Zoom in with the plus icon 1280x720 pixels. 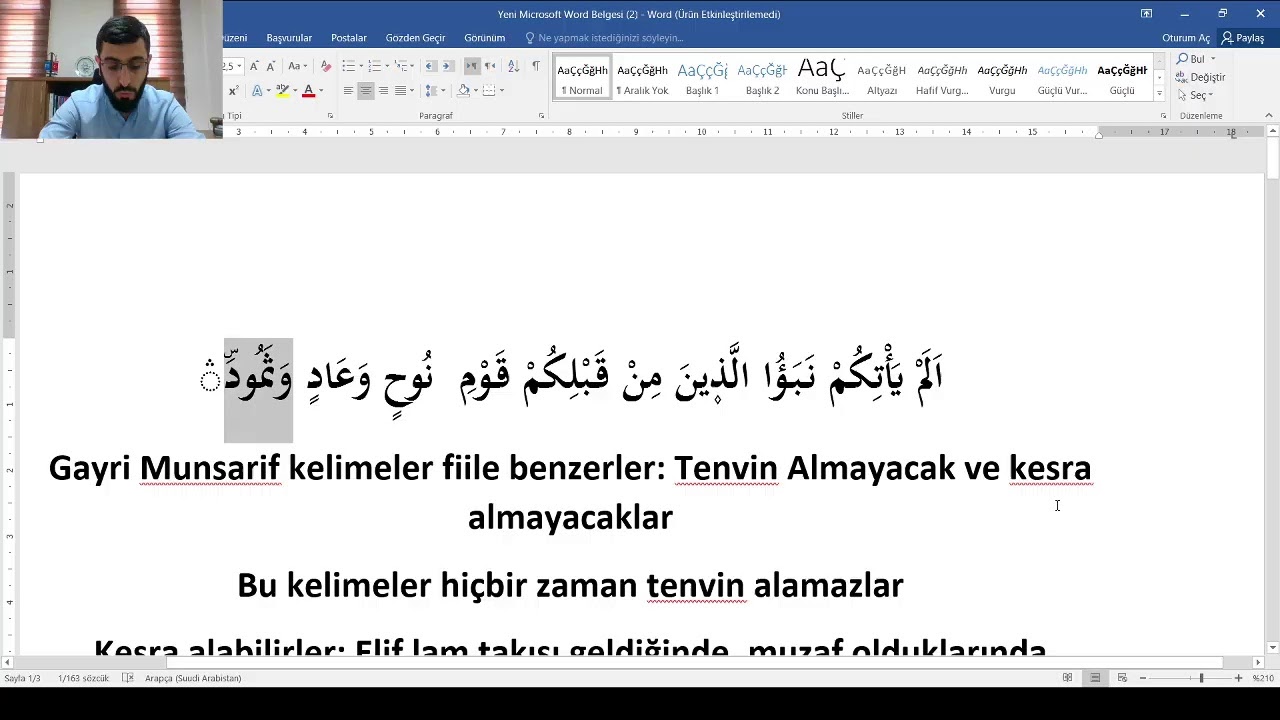(x=1238, y=678)
